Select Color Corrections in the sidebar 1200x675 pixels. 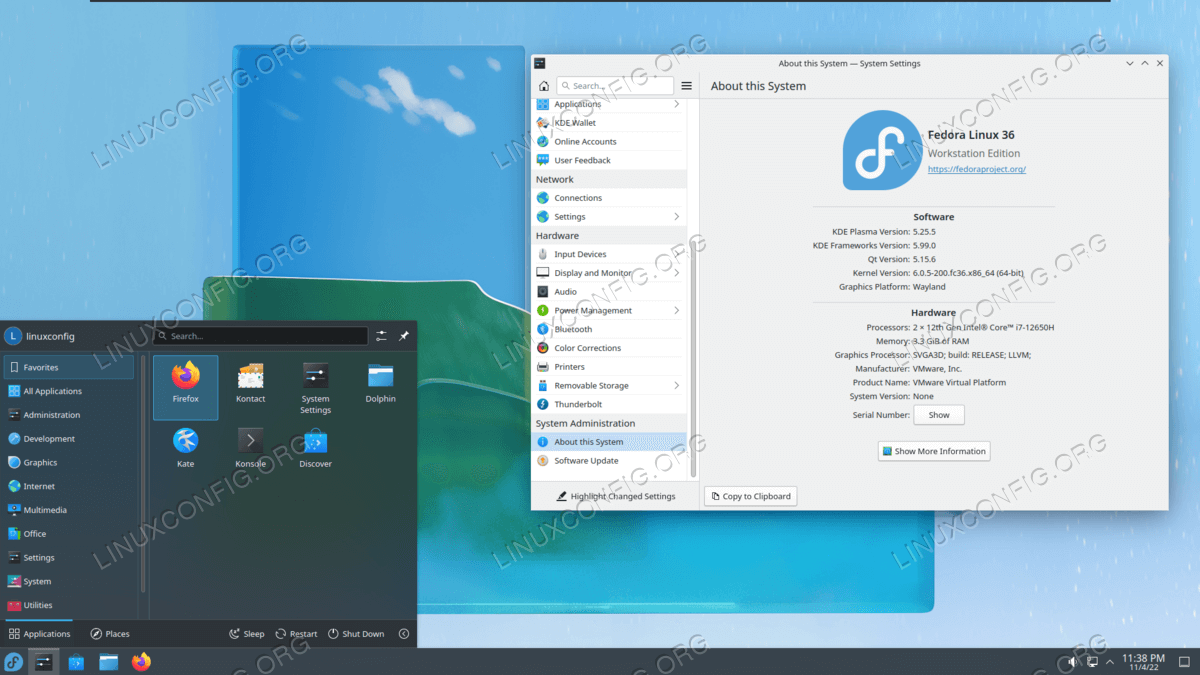(x=609, y=348)
